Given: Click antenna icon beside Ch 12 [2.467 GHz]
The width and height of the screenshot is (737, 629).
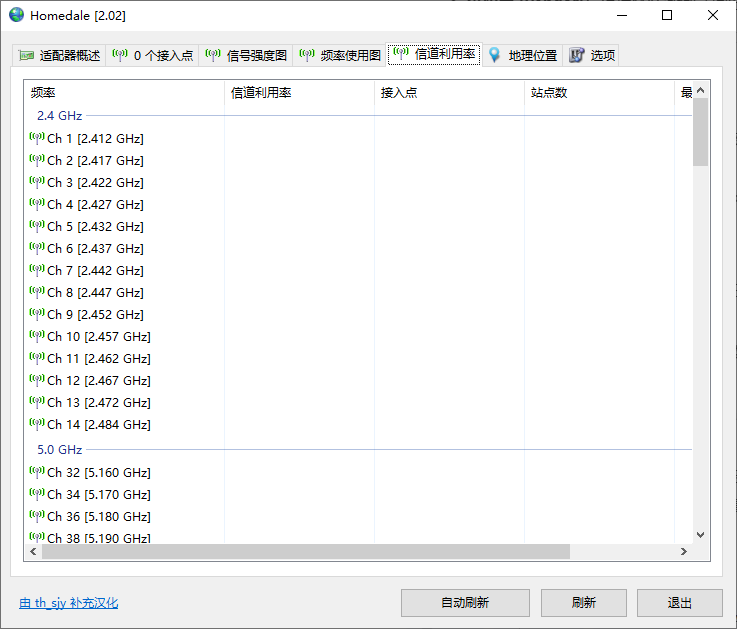Looking at the screenshot, I should point(37,380).
